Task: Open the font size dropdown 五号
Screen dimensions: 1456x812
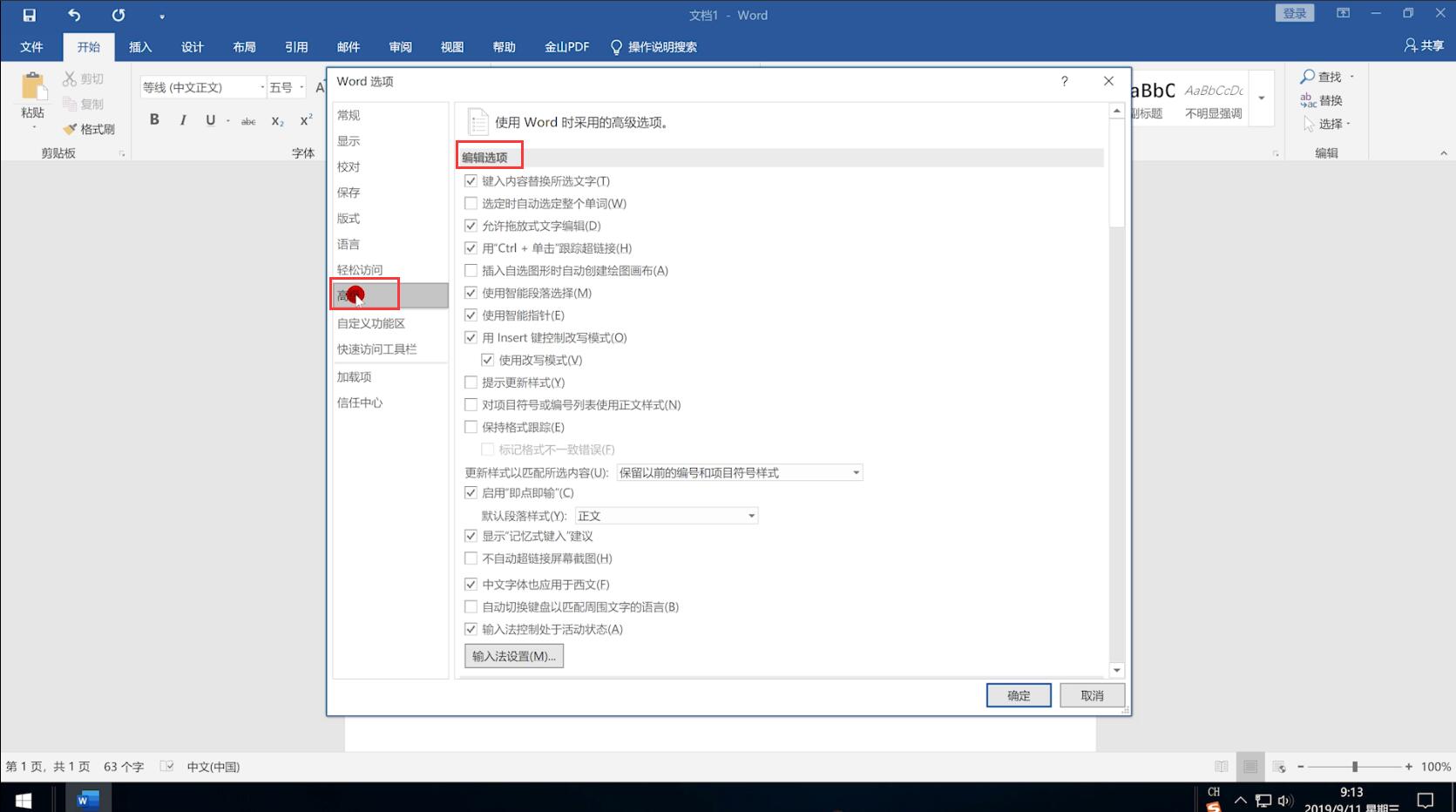Action: click(x=301, y=87)
